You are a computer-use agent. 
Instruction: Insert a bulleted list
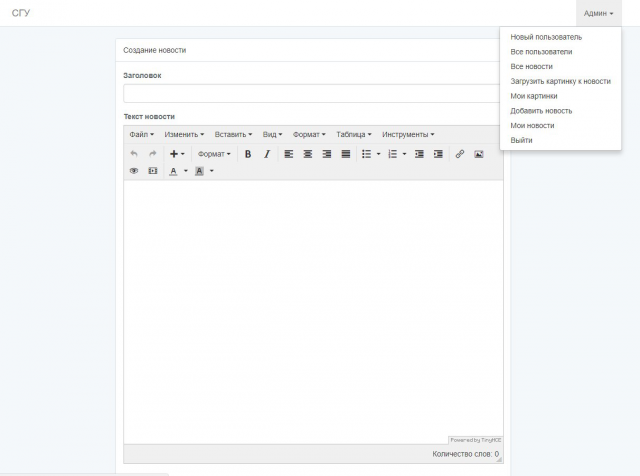coord(367,154)
